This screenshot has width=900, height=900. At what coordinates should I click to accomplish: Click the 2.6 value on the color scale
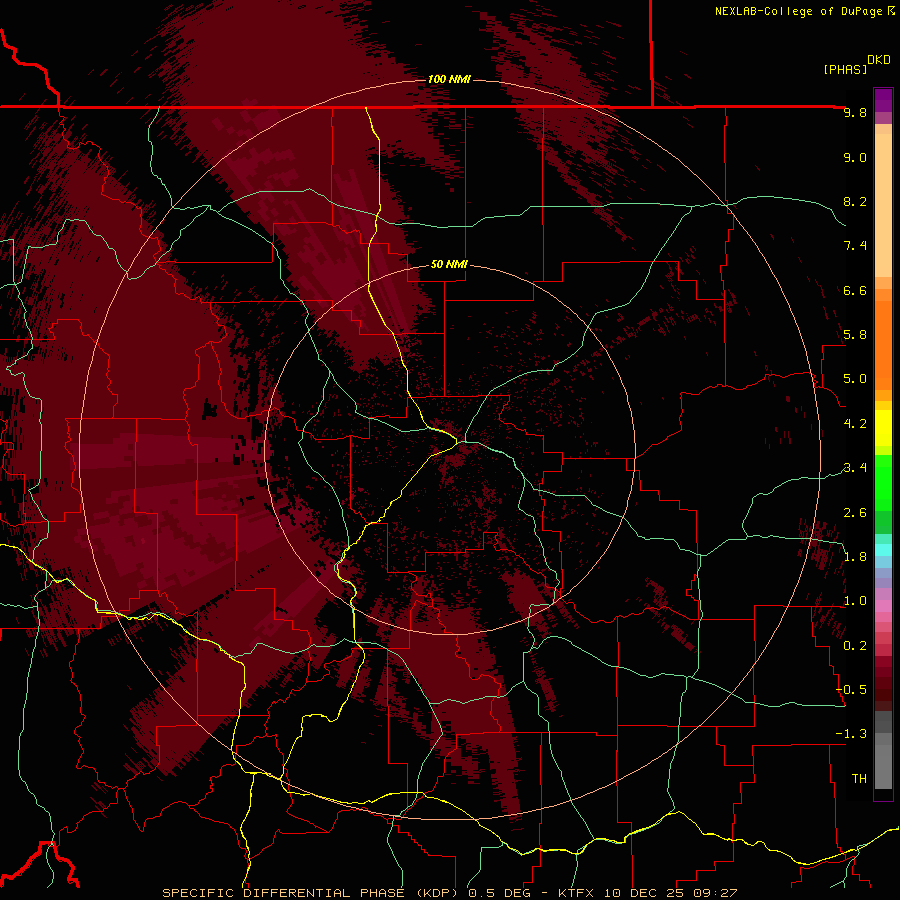(x=855, y=513)
